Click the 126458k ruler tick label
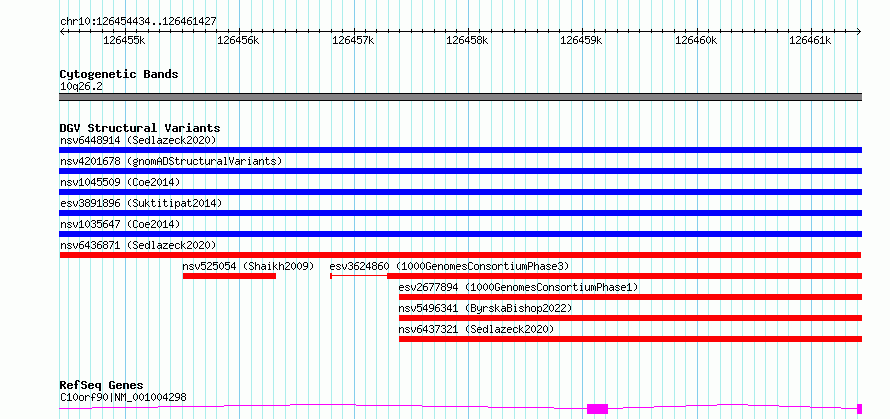This screenshot has height=419, width=890. coord(468,40)
